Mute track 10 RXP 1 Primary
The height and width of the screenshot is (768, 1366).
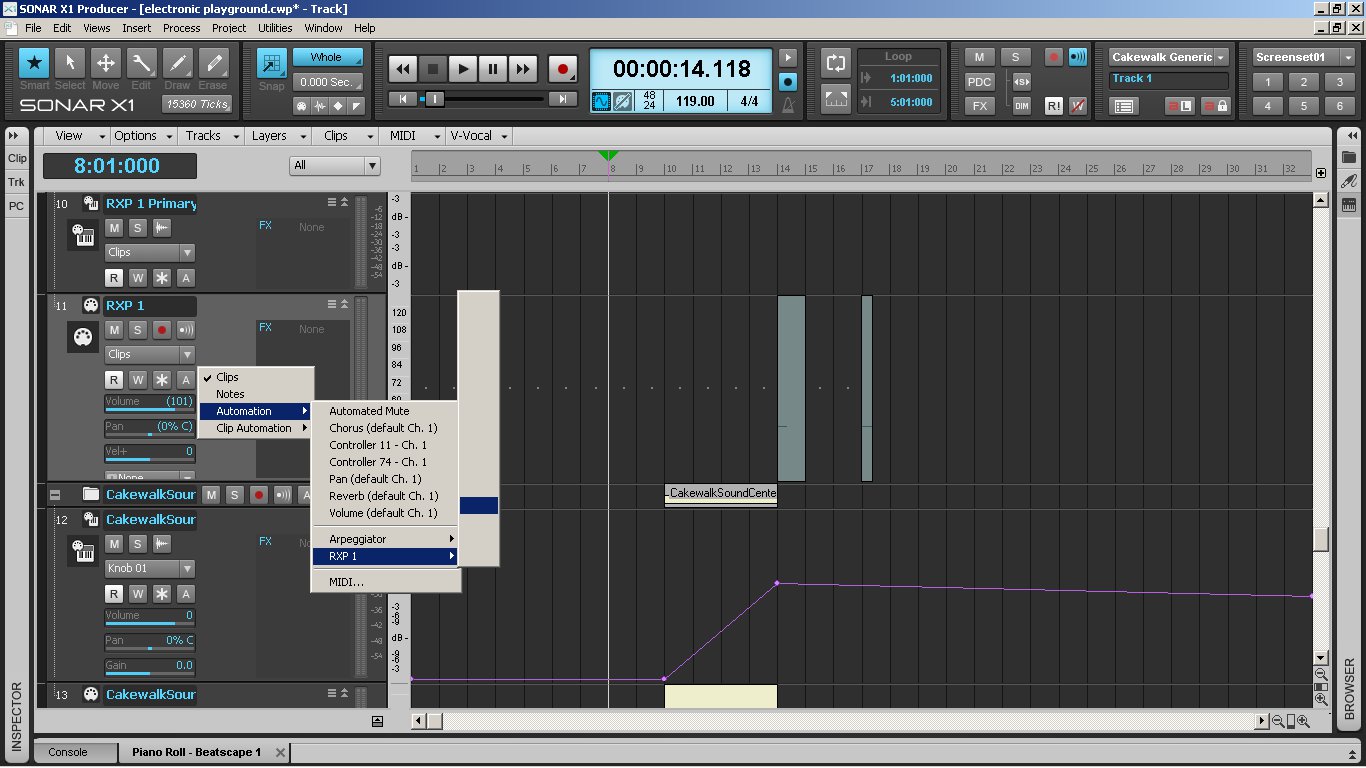pyautogui.click(x=114, y=227)
